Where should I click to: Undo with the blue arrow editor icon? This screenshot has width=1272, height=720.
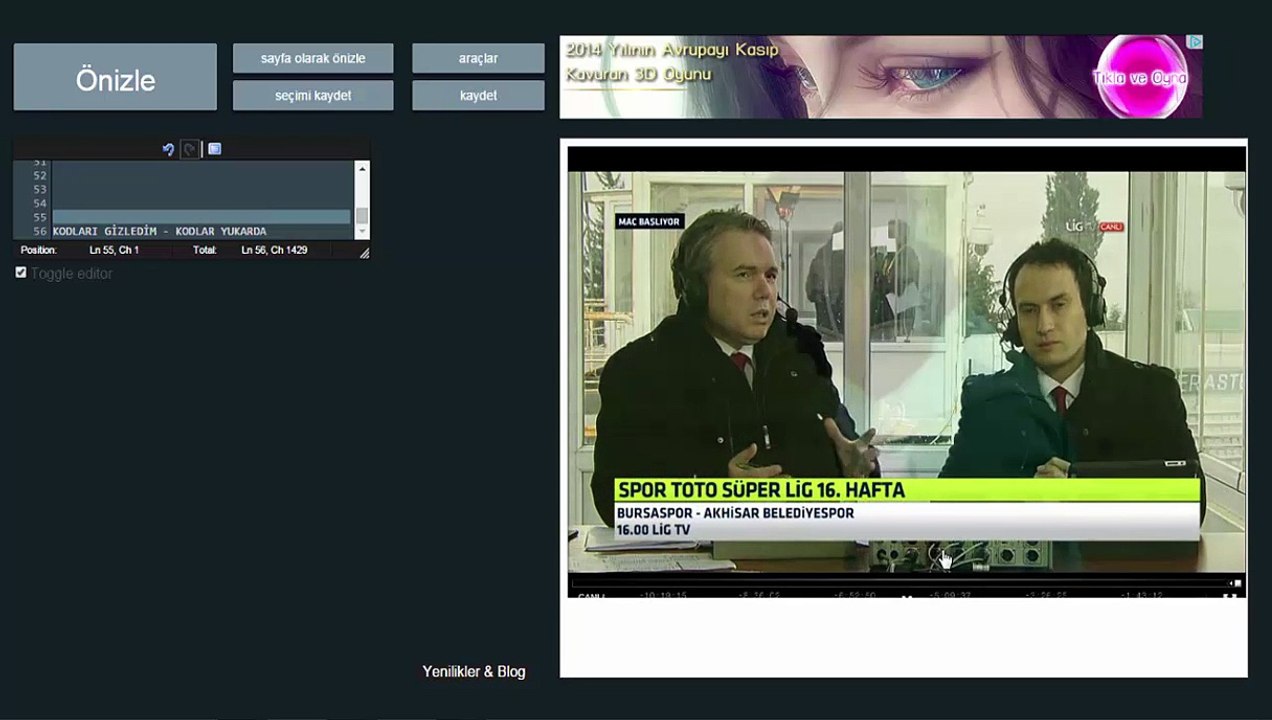[168, 149]
